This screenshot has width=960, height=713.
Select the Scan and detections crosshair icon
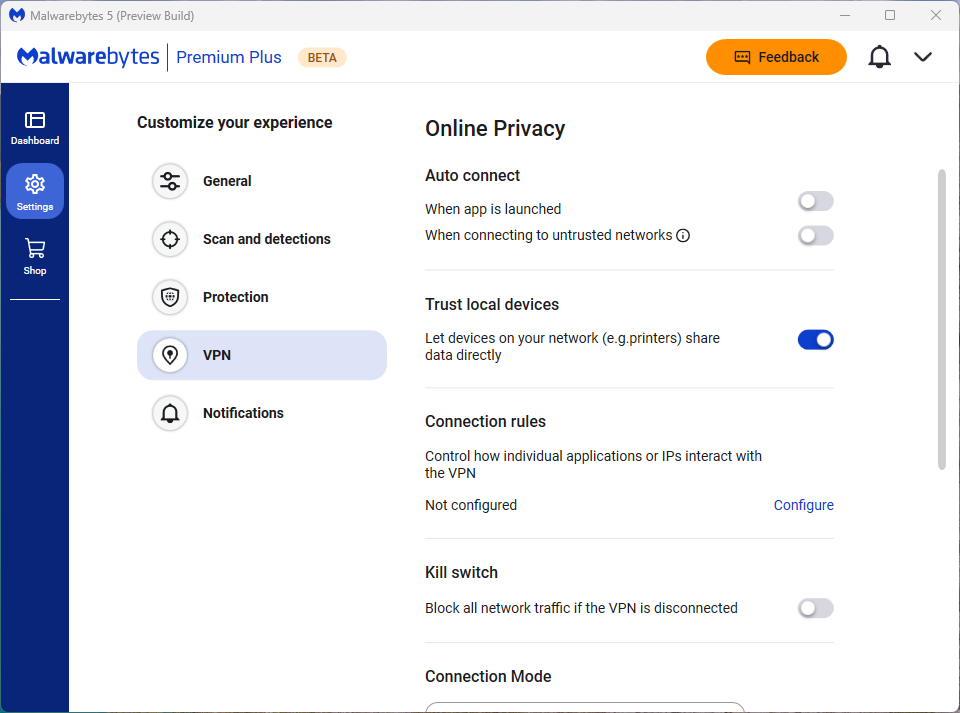coord(170,239)
